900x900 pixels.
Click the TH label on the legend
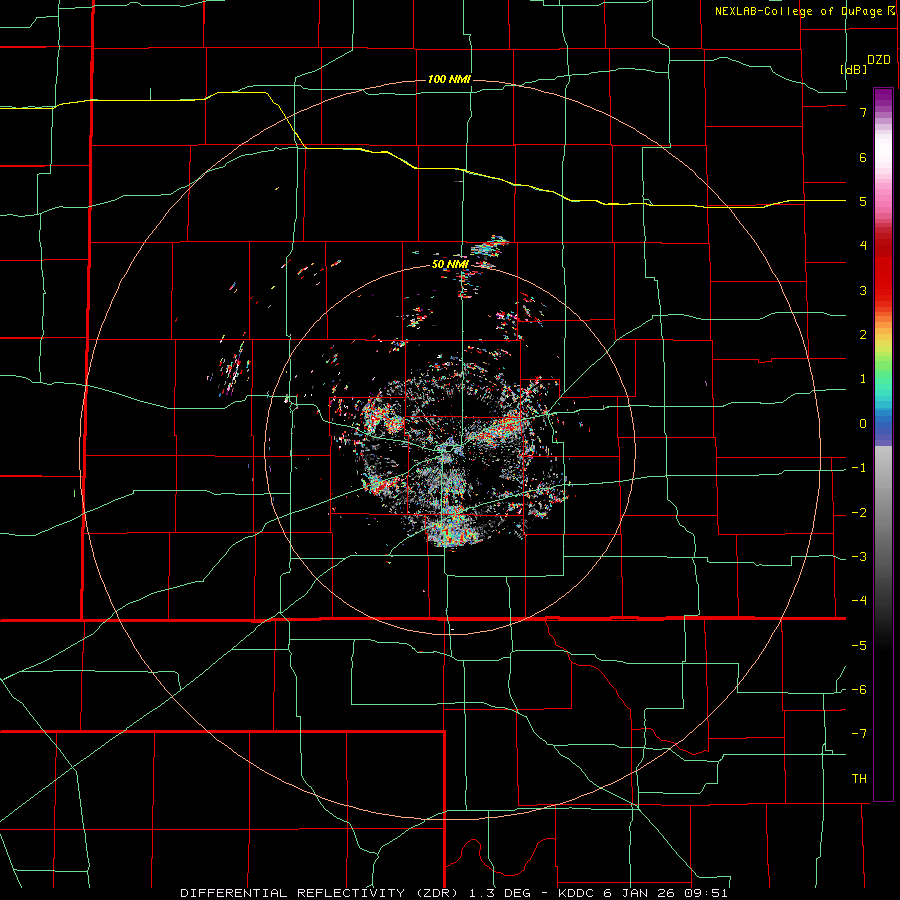(859, 779)
